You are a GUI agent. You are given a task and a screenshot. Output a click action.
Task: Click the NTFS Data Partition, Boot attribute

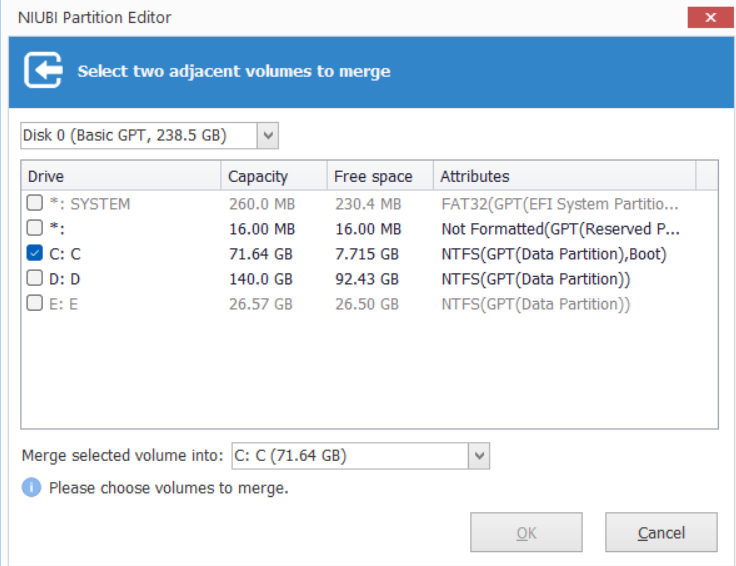[x=554, y=254]
